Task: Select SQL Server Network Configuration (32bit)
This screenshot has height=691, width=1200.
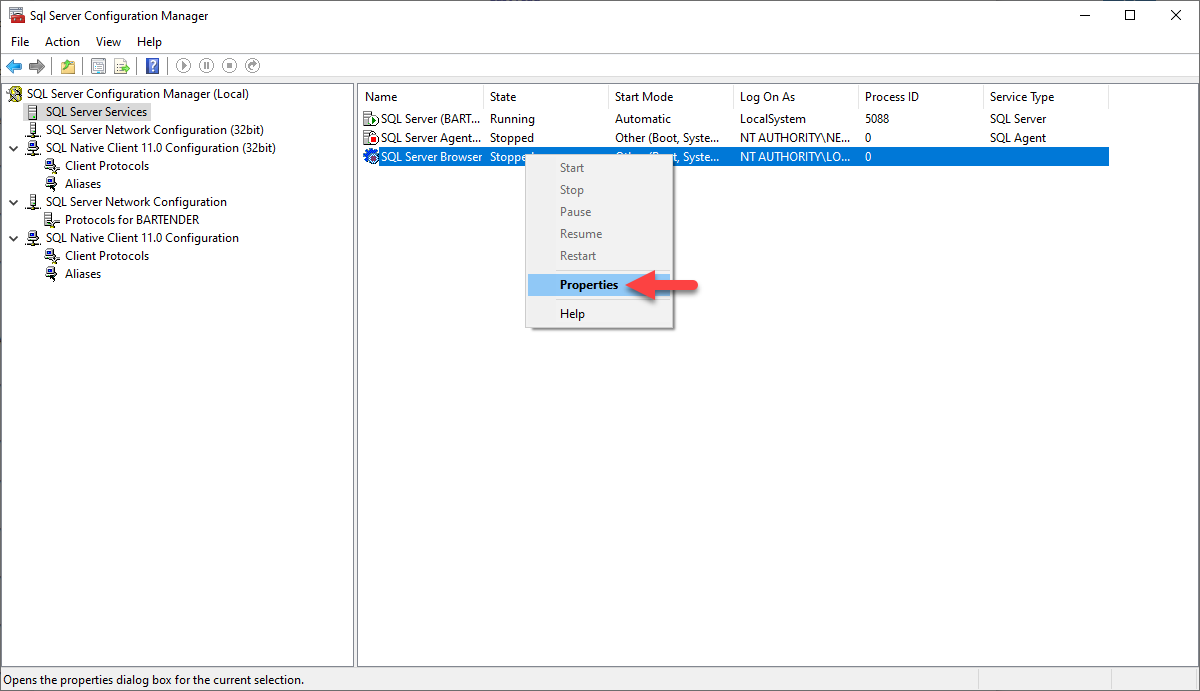Action: 155,130
